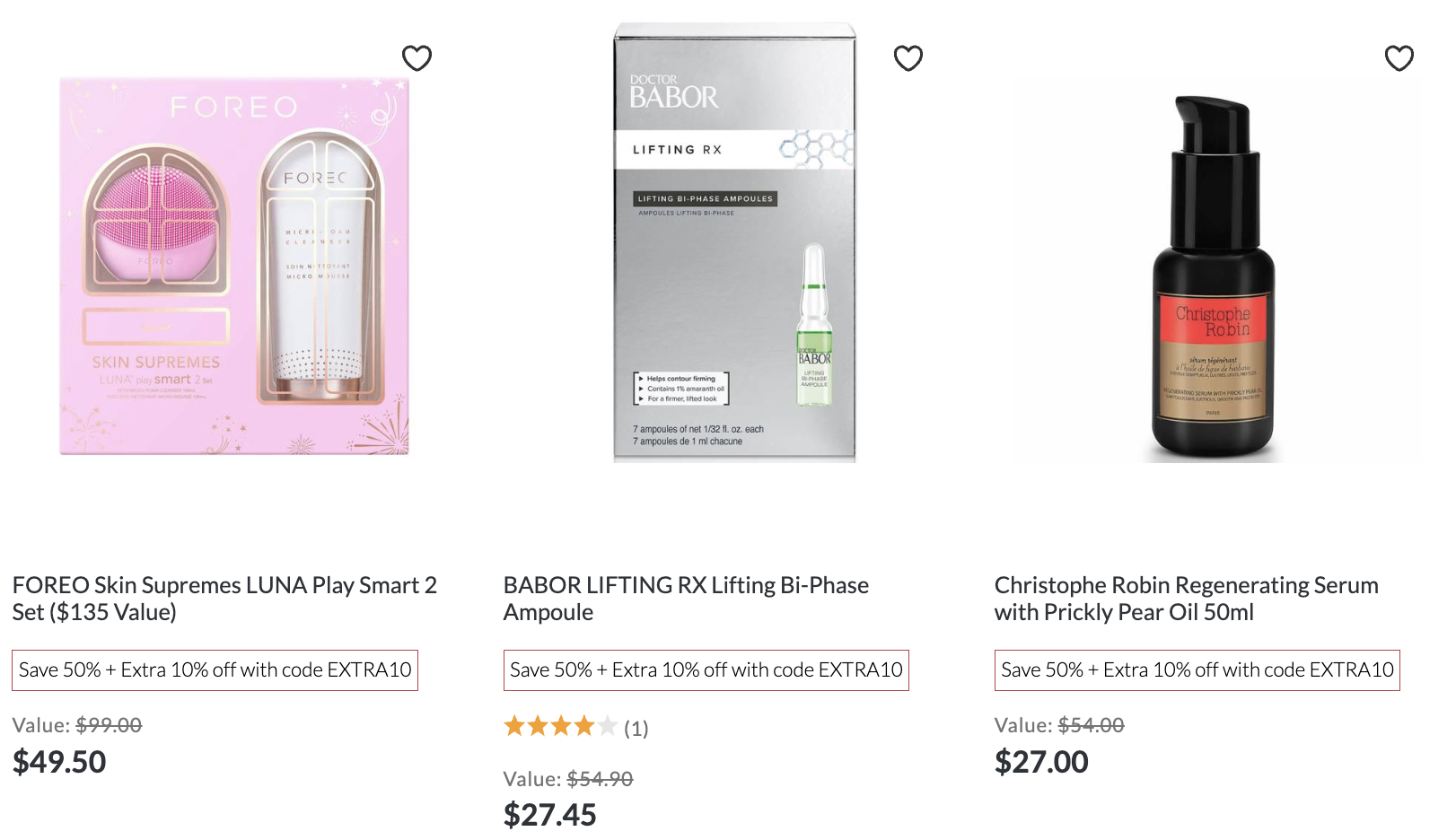Open BABOR LIFTING RX Bi-Phase Ampoule title
This screenshot has width=1456, height=840.
pos(686,599)
